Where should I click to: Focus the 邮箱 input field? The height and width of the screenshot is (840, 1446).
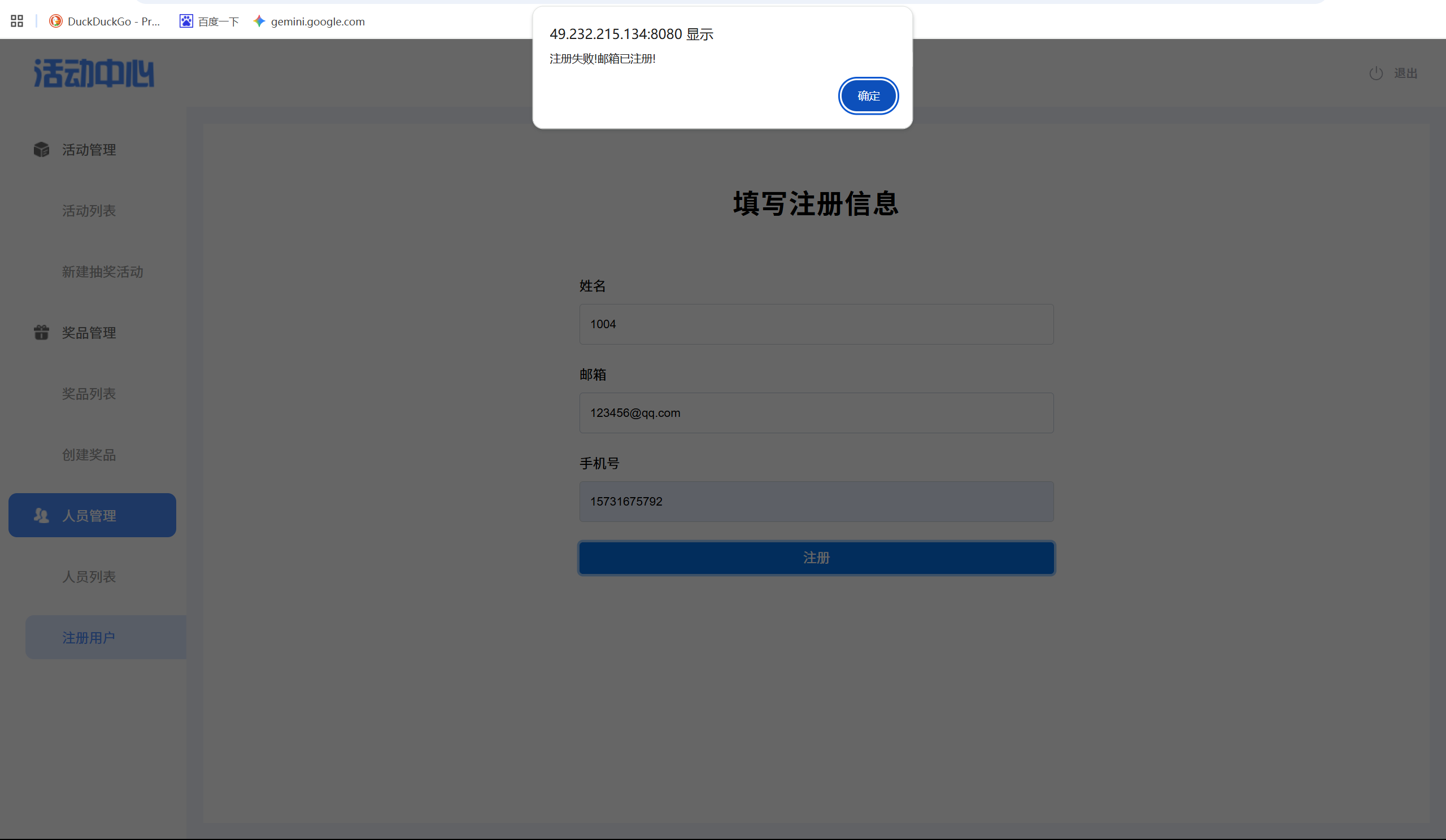(x=816, y=412)
